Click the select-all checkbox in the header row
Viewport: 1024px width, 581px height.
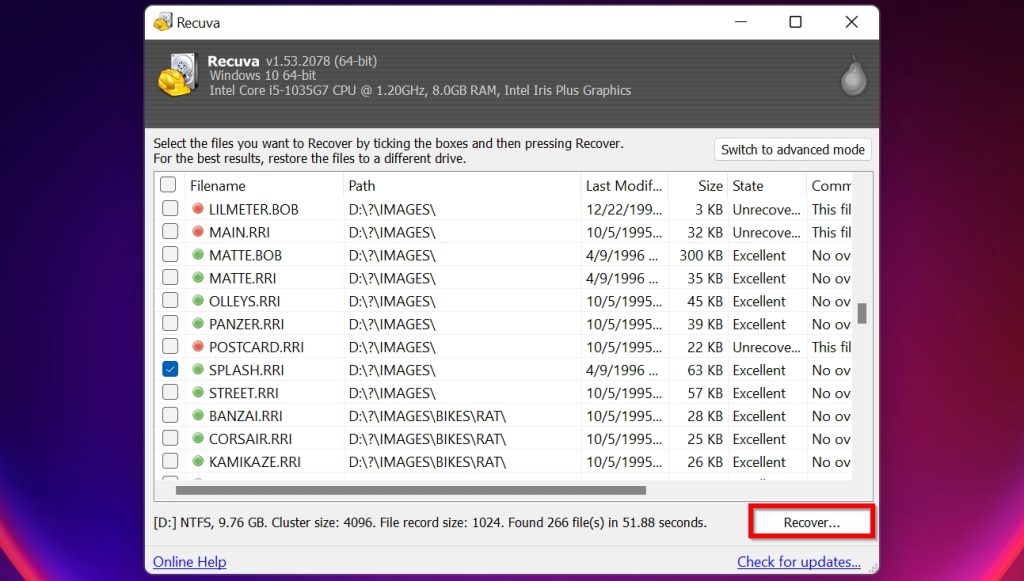[168, 185]
